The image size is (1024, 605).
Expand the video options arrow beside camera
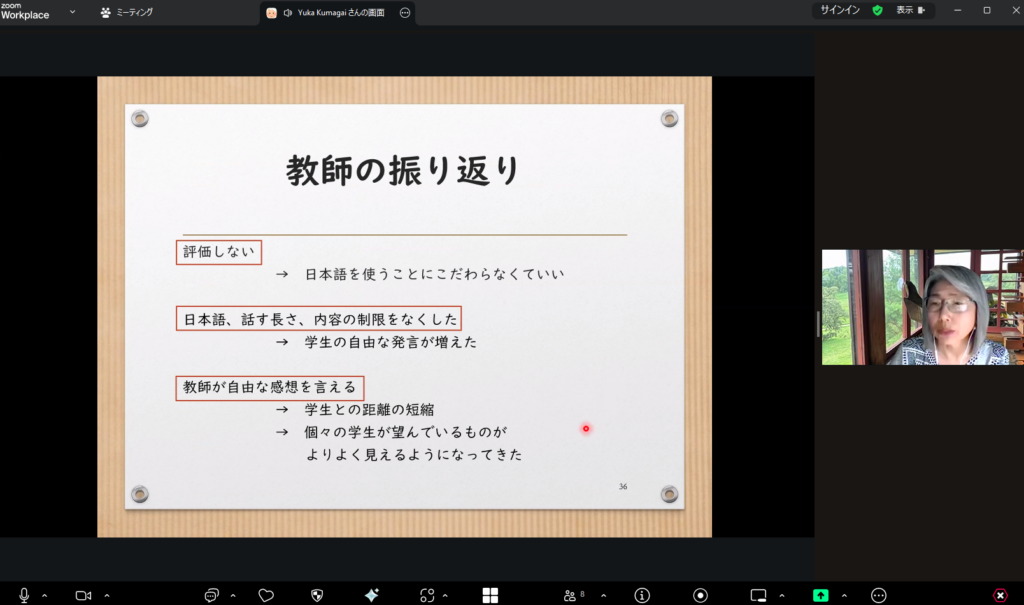point(106,595)
